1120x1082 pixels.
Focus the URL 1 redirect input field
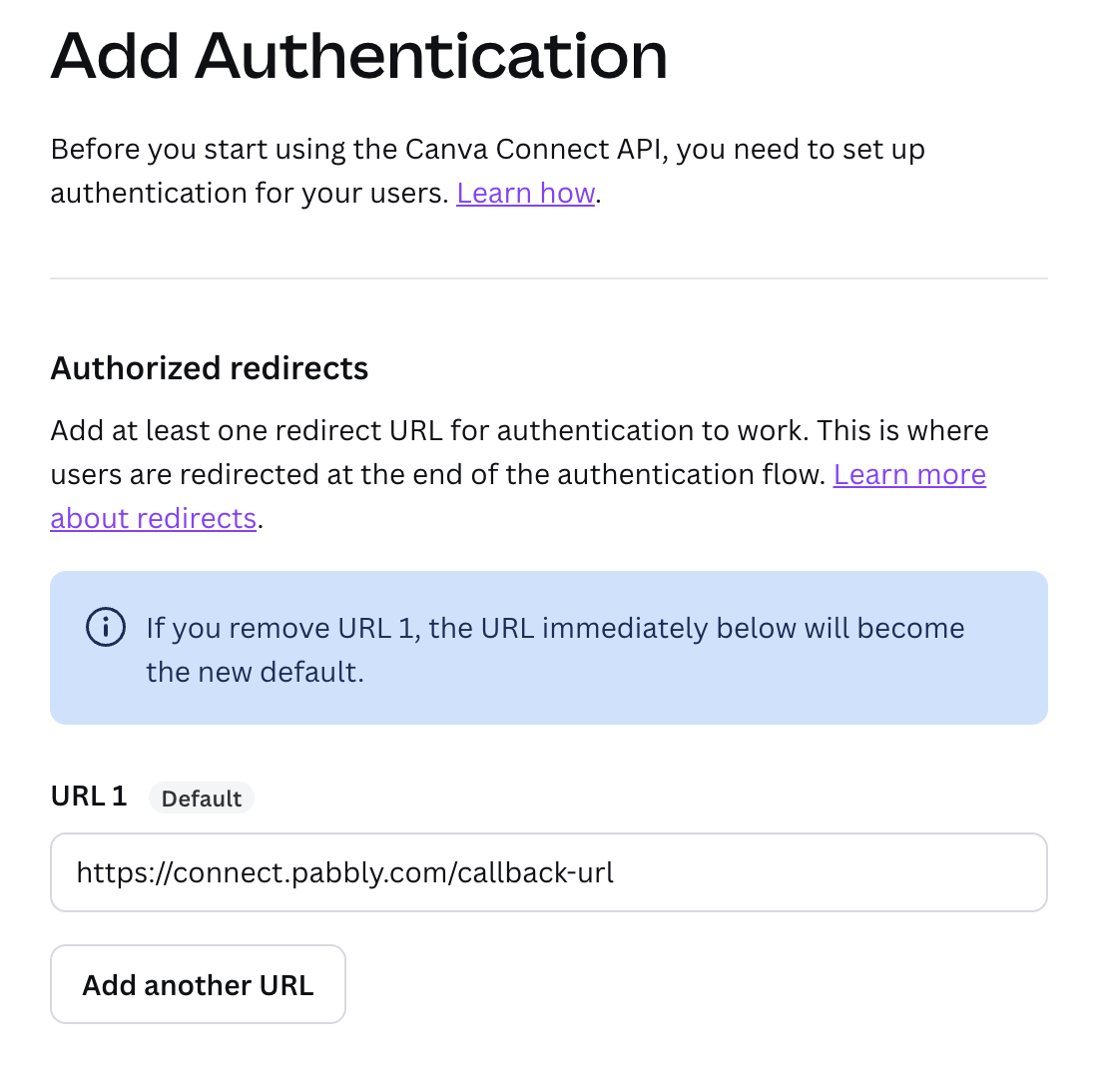click(x=549, y=872)
